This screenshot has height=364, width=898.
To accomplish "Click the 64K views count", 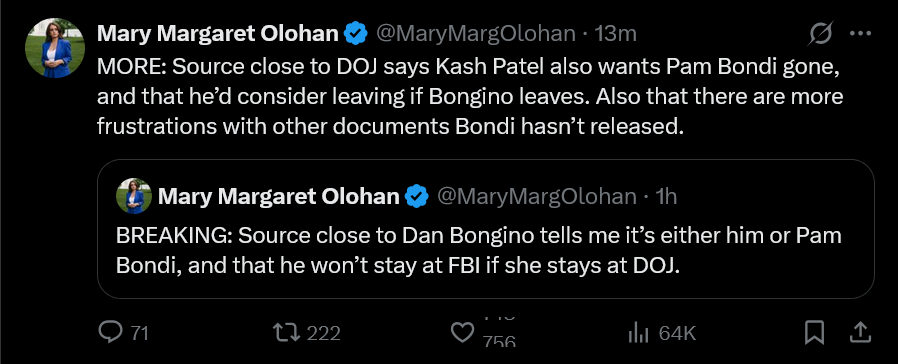I will 677,333.
